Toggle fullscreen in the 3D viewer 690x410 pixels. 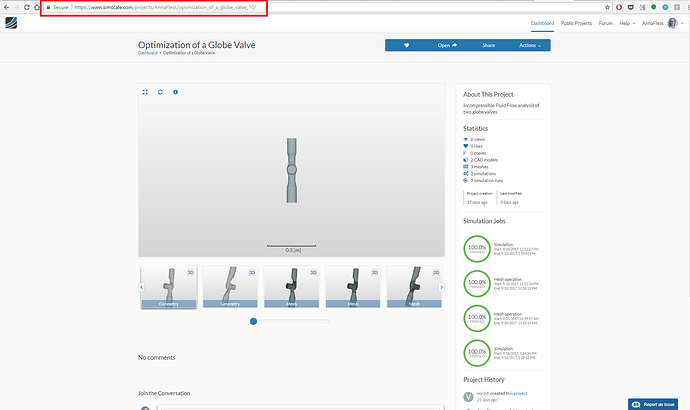[145, 92]
